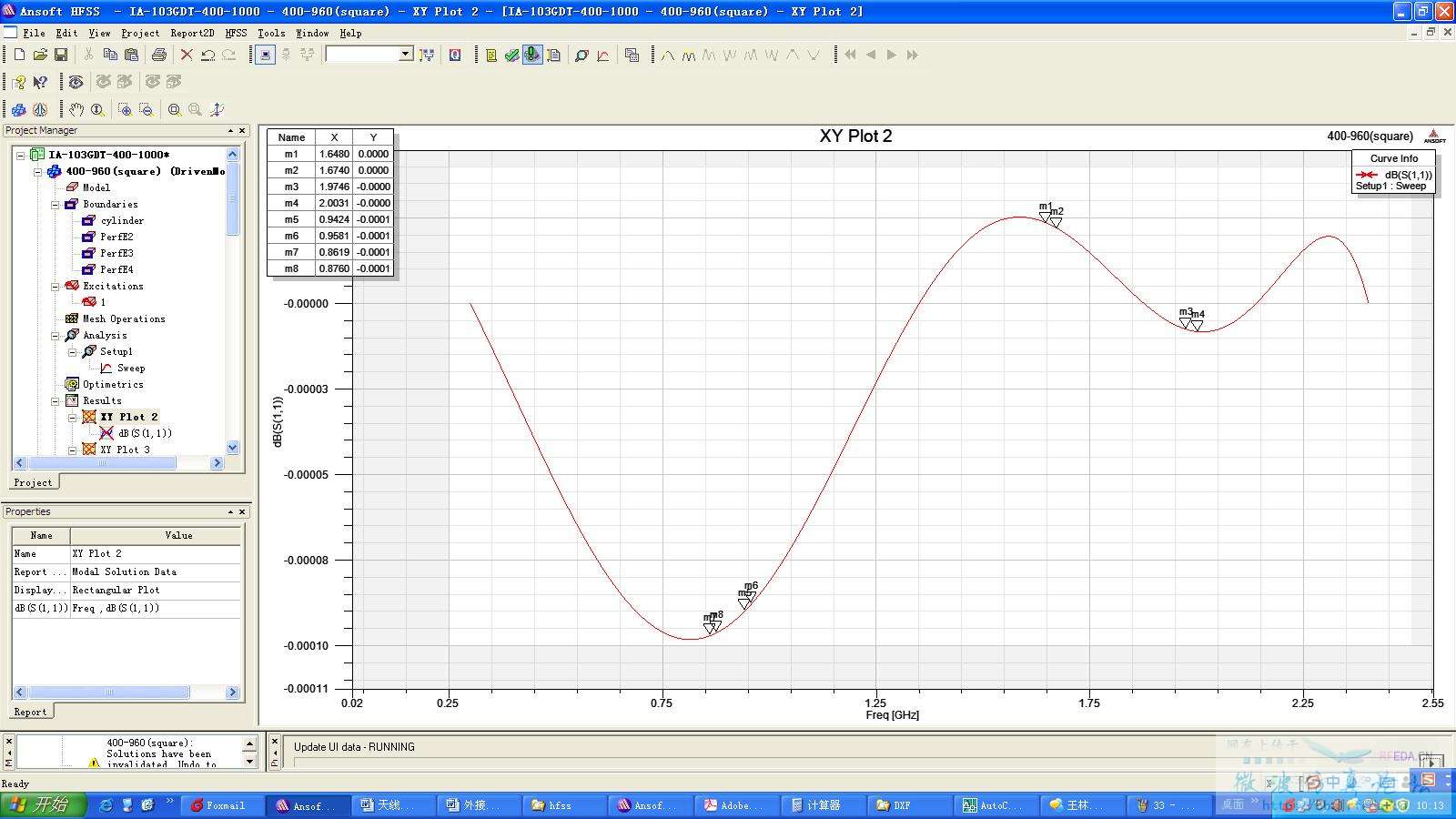Switch to the Project tab

click(x=34, y=482)
